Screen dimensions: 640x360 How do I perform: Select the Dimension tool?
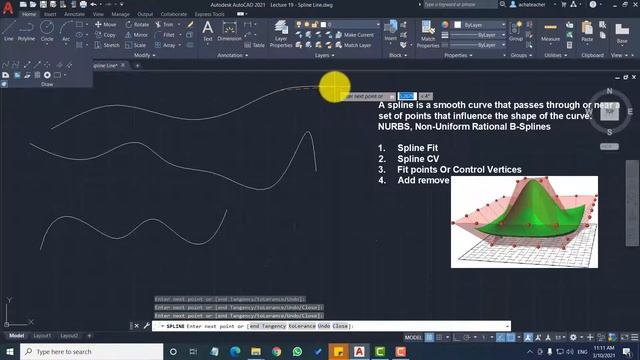point(229,31)
